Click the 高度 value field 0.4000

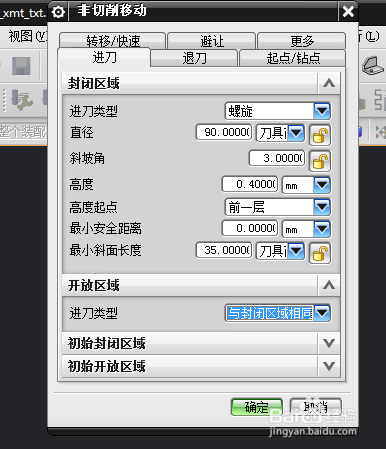250,184
